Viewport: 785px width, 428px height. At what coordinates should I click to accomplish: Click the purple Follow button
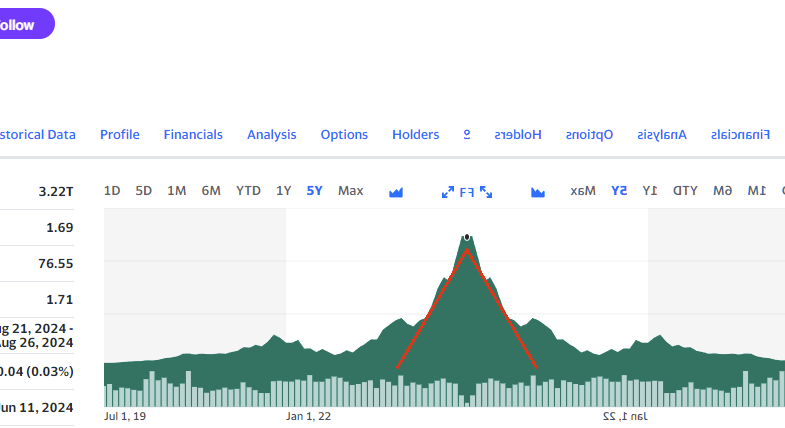click(26, 24)
